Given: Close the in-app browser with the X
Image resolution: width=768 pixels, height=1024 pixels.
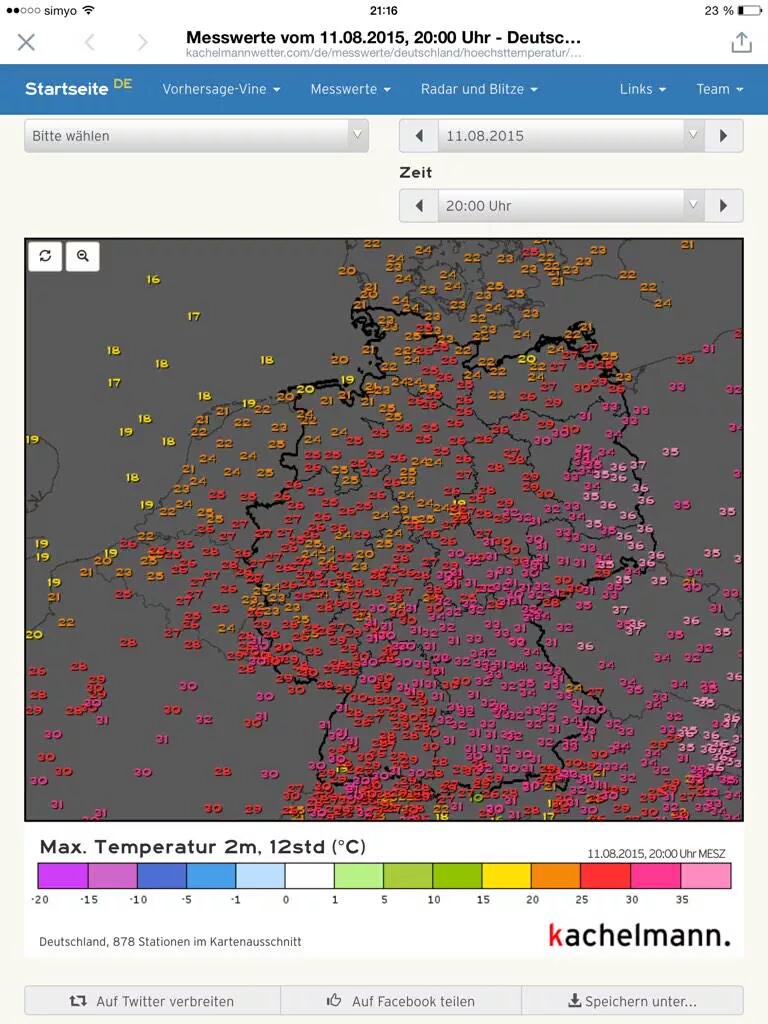Looking at the screenshot, I should [x=26, y=42].
